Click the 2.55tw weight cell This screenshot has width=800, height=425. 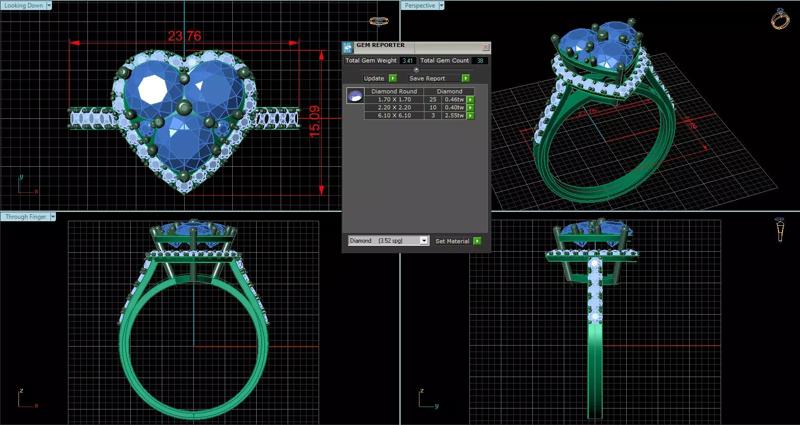coord(453,116)
